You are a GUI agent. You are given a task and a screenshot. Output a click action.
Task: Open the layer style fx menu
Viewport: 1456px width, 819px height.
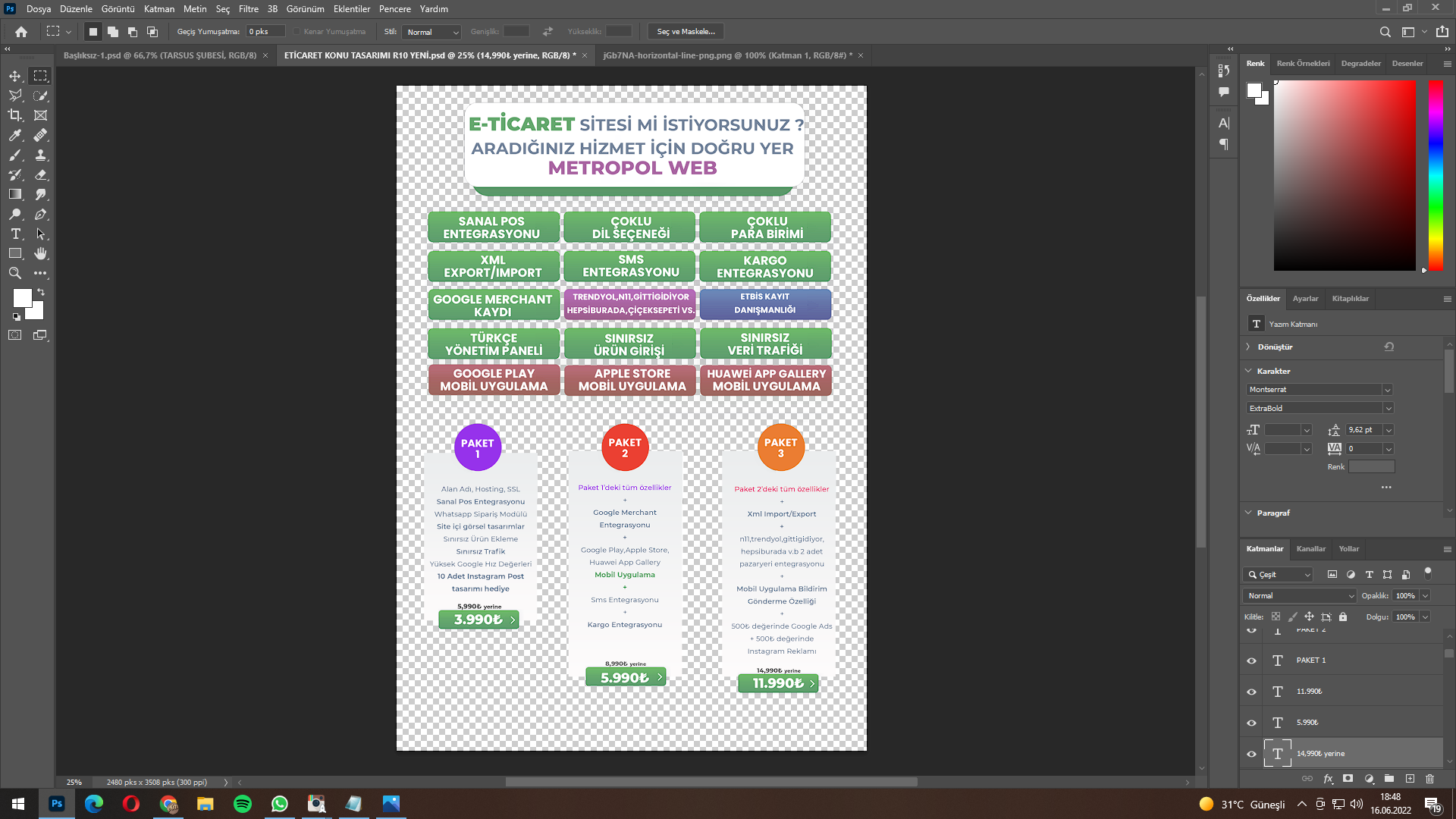[x=1328, y=779]
